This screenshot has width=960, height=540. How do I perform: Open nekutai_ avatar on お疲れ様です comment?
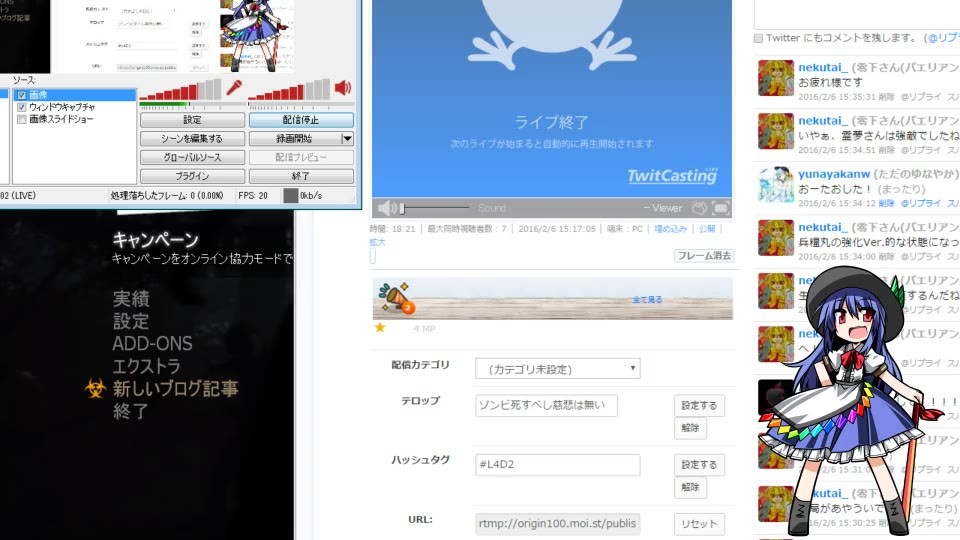(x=775, y=78)
